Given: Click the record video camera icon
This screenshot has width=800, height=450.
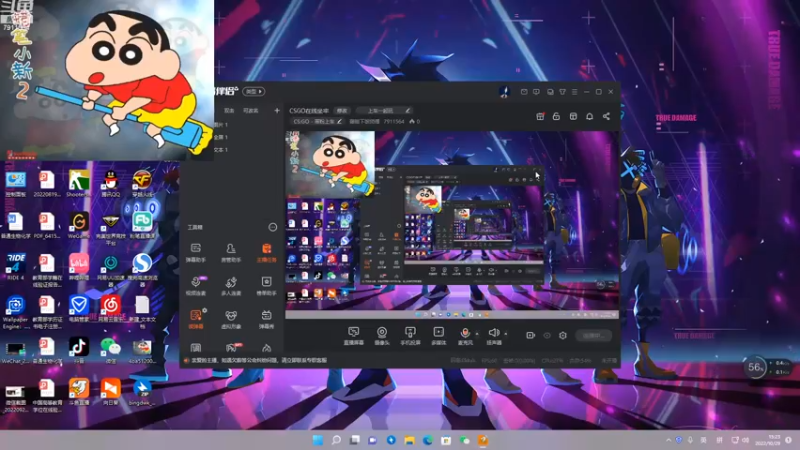Looking at the screenshot, I should tap(531, 335).
